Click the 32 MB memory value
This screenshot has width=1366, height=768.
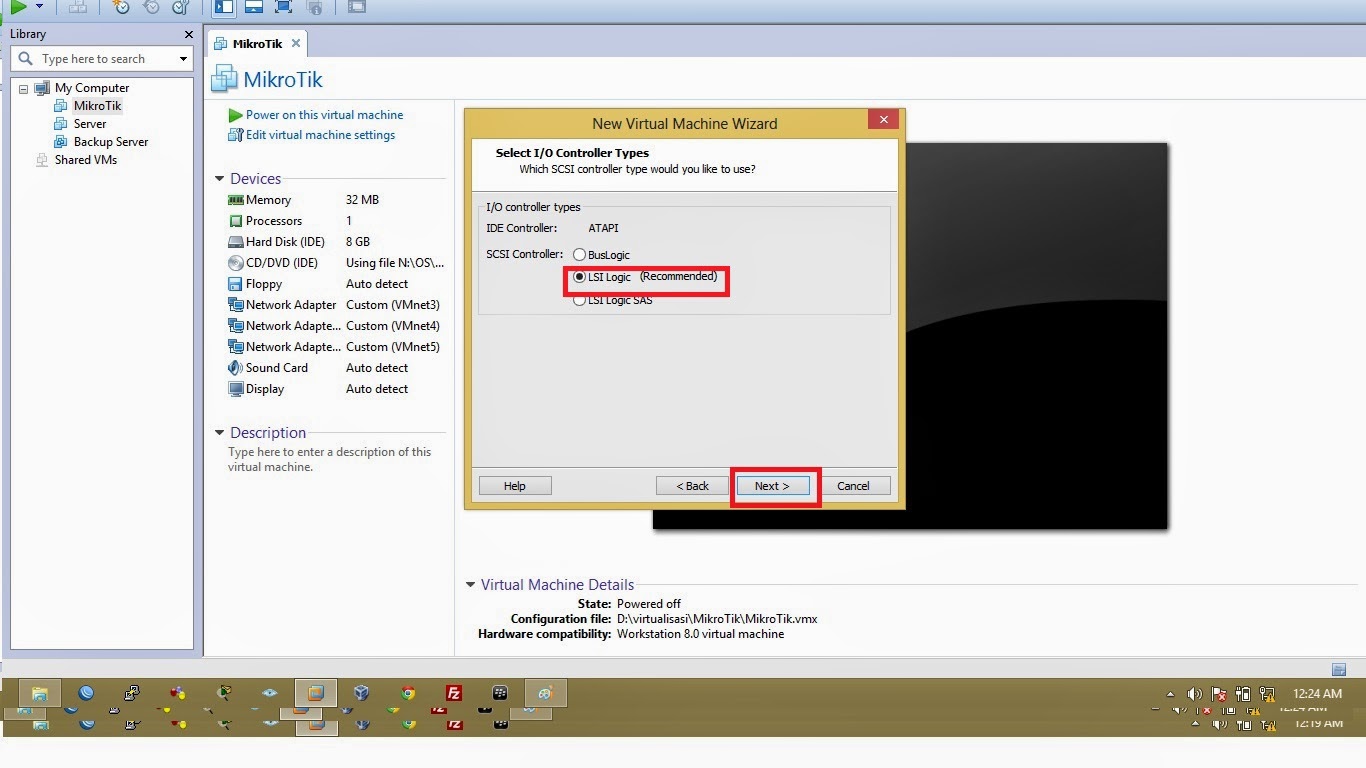coord(362,200)
